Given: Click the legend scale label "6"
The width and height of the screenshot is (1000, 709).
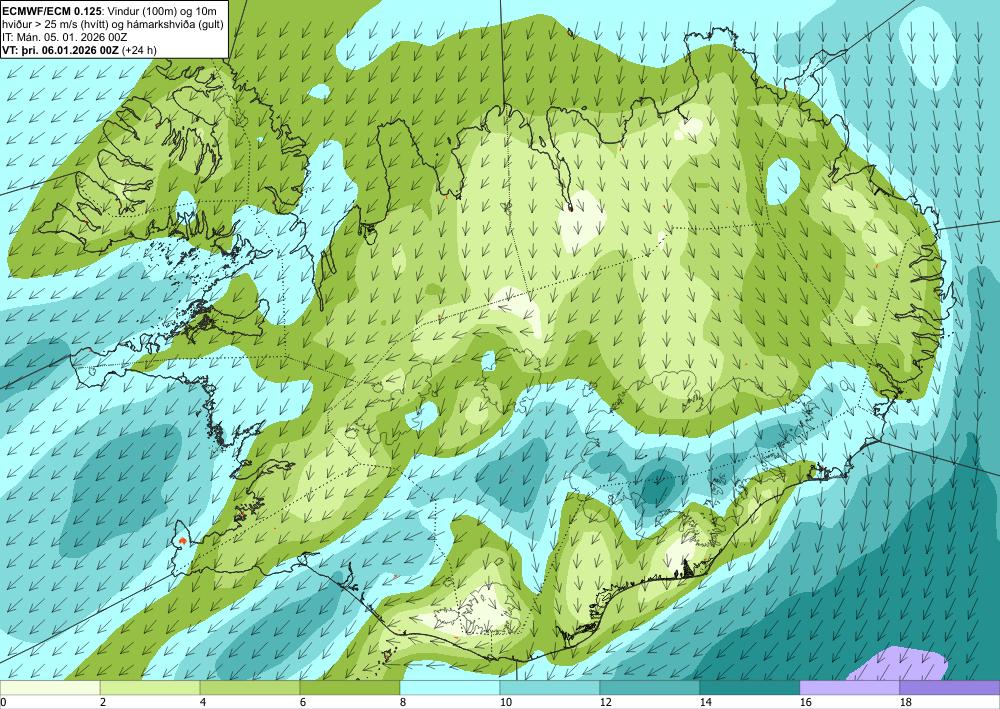Looking at the screenshot, I should [303, 703].
